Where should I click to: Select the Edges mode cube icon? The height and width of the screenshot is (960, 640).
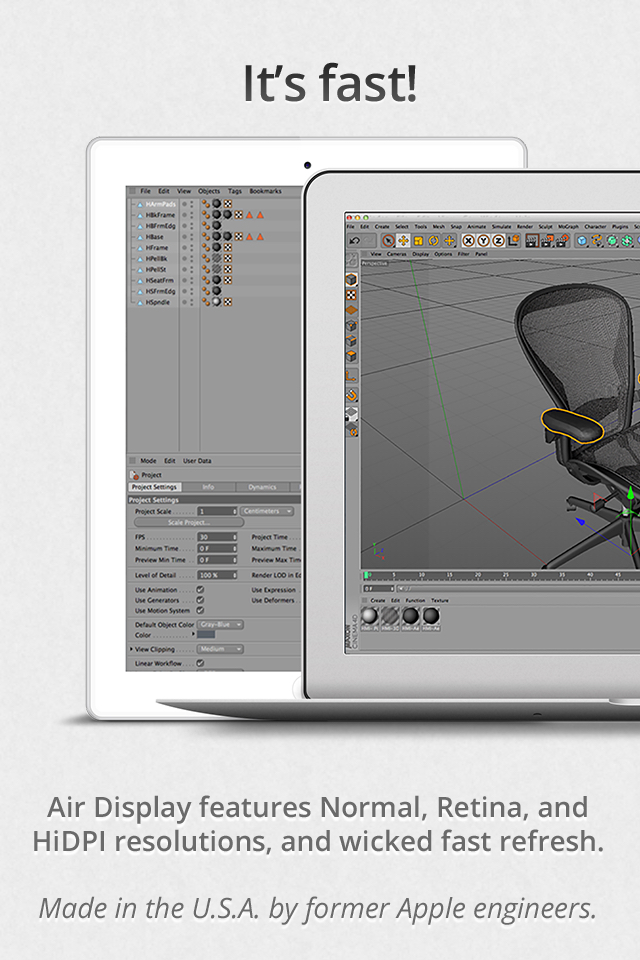[352, 341]
